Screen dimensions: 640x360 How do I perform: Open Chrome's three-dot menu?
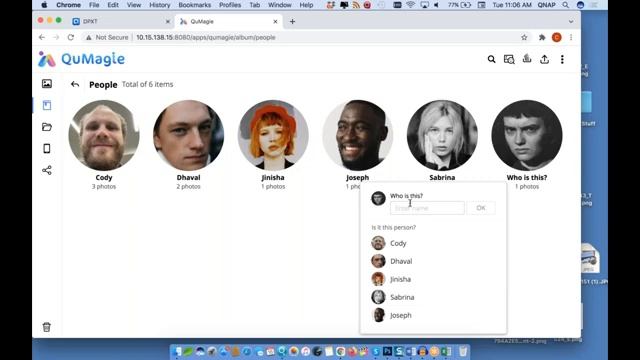tap(571, 37)
